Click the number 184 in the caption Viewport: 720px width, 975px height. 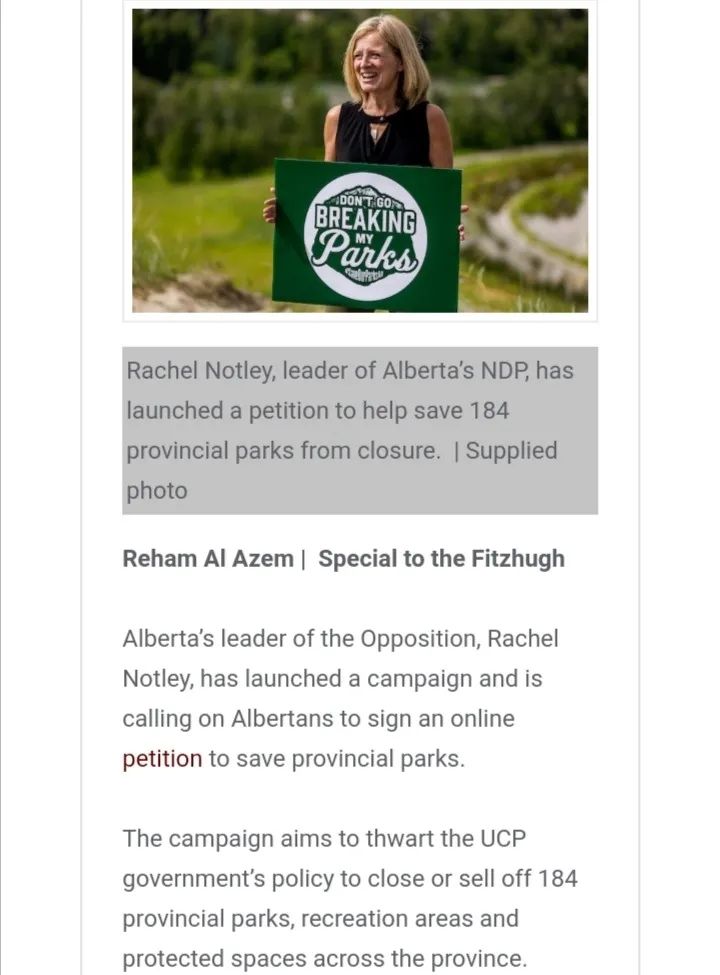tap(489, 411)
